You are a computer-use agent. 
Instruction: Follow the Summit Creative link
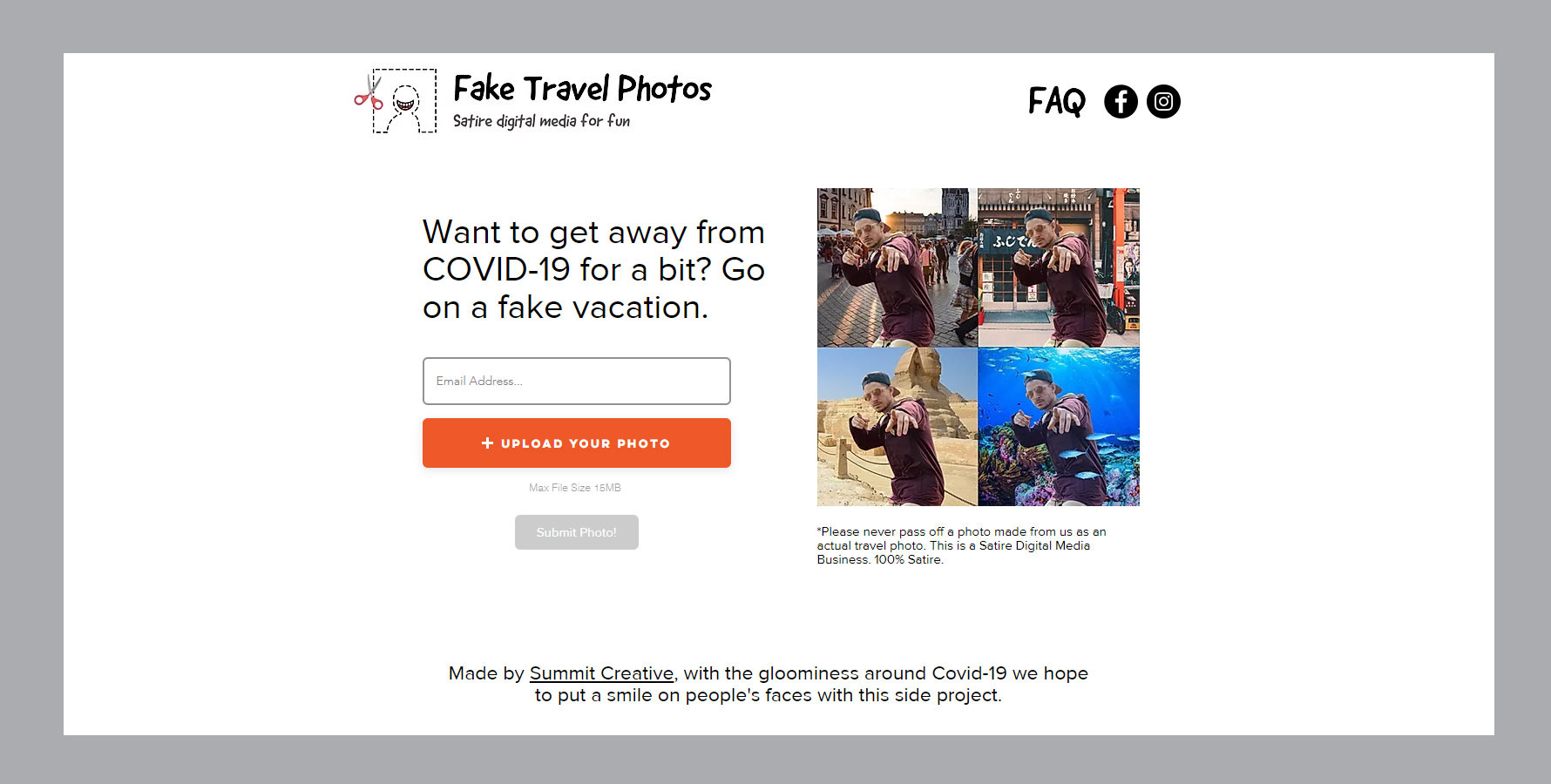point(601,673)
